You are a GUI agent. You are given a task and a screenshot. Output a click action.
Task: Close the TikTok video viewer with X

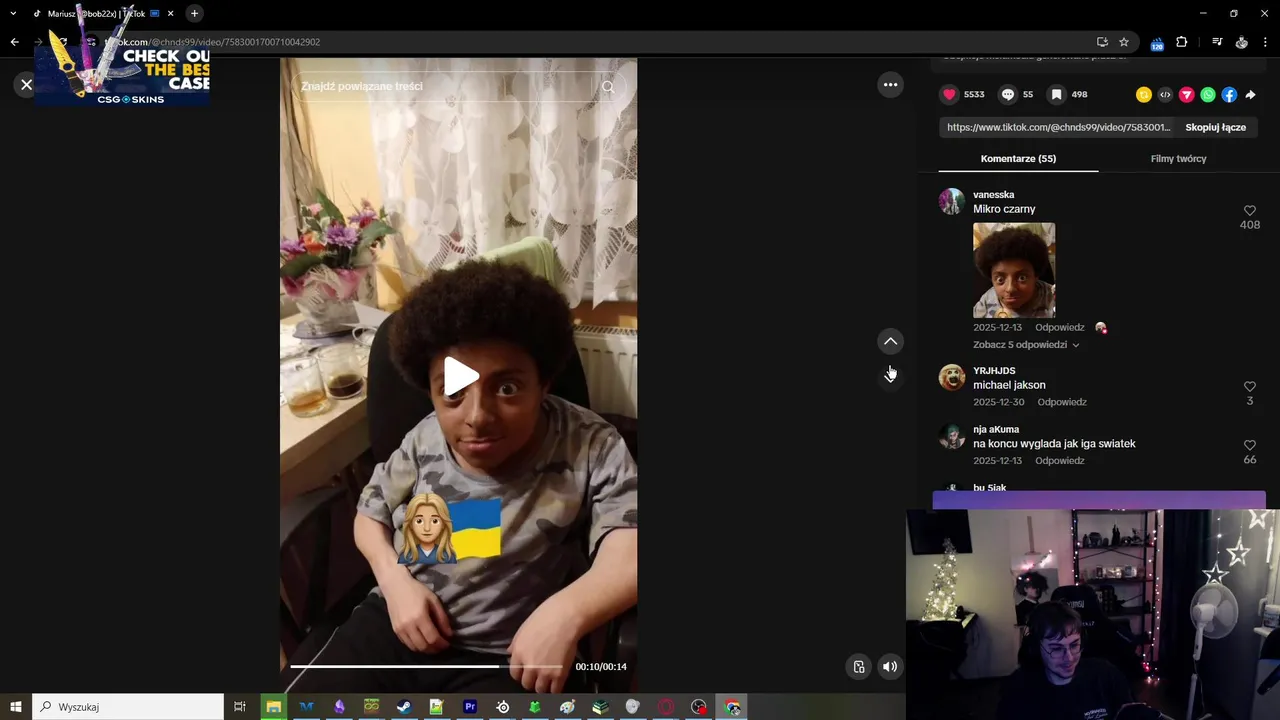point(27,85)
